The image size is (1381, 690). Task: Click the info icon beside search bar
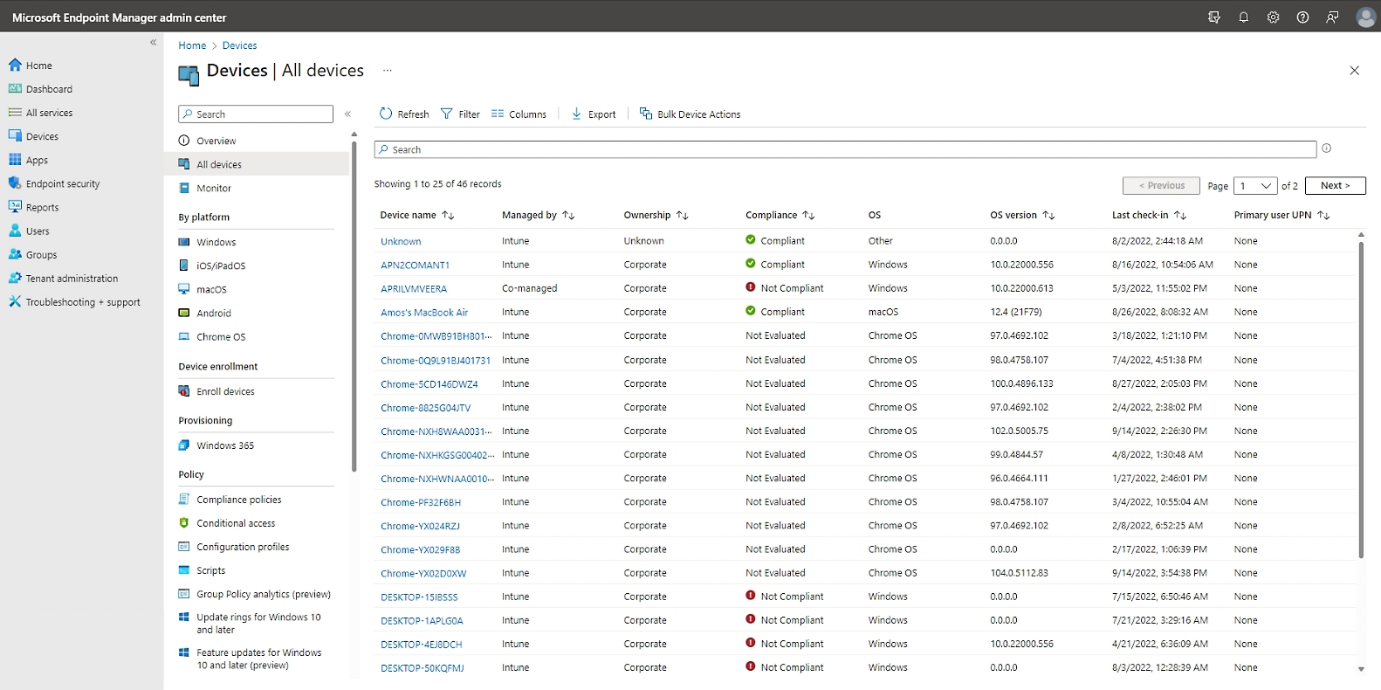click(x=1327, y=149)
